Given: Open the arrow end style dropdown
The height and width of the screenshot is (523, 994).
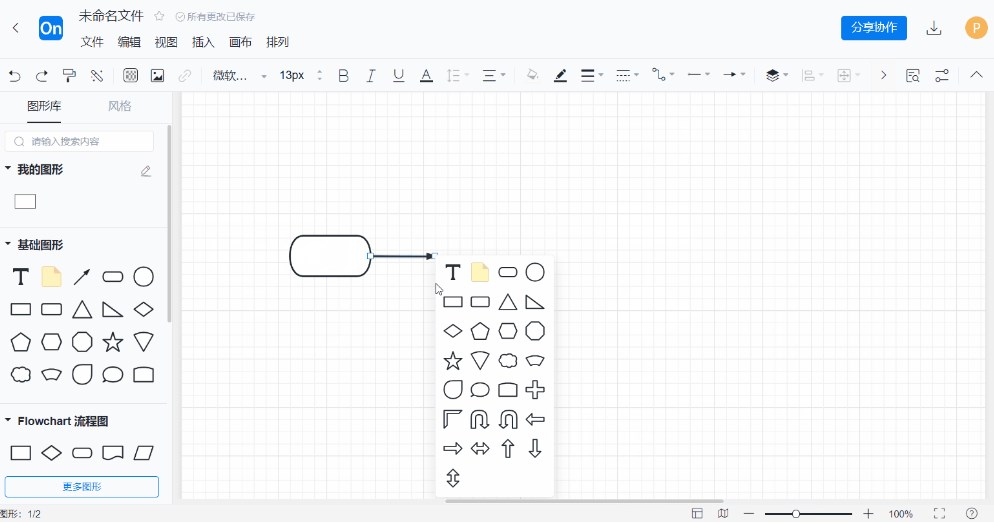Looking at the screenshot, I should coord(734,75).
